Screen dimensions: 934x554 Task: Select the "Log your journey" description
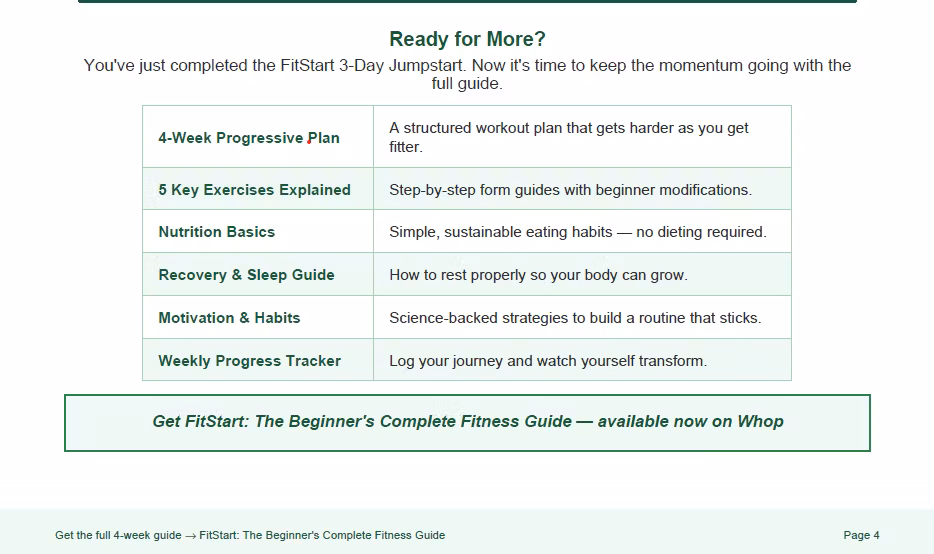548,360
